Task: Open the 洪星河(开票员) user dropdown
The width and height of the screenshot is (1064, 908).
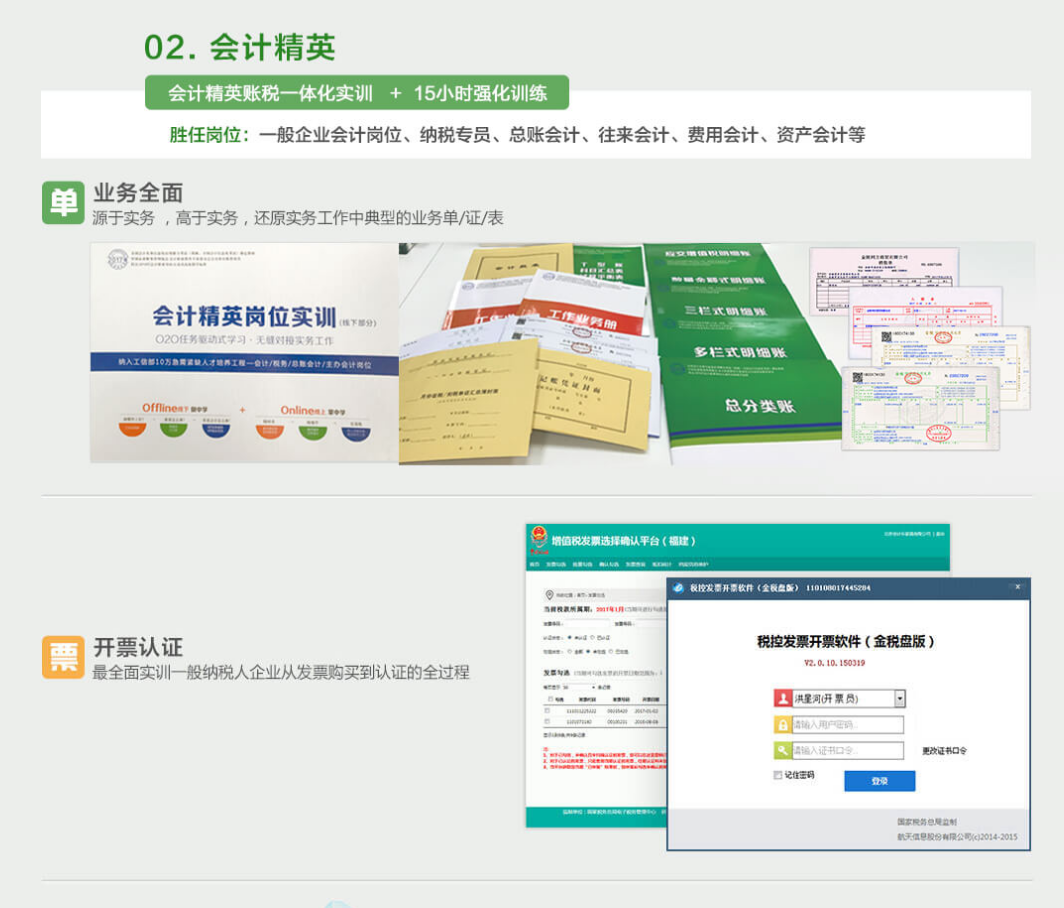Action: point(899,699)
